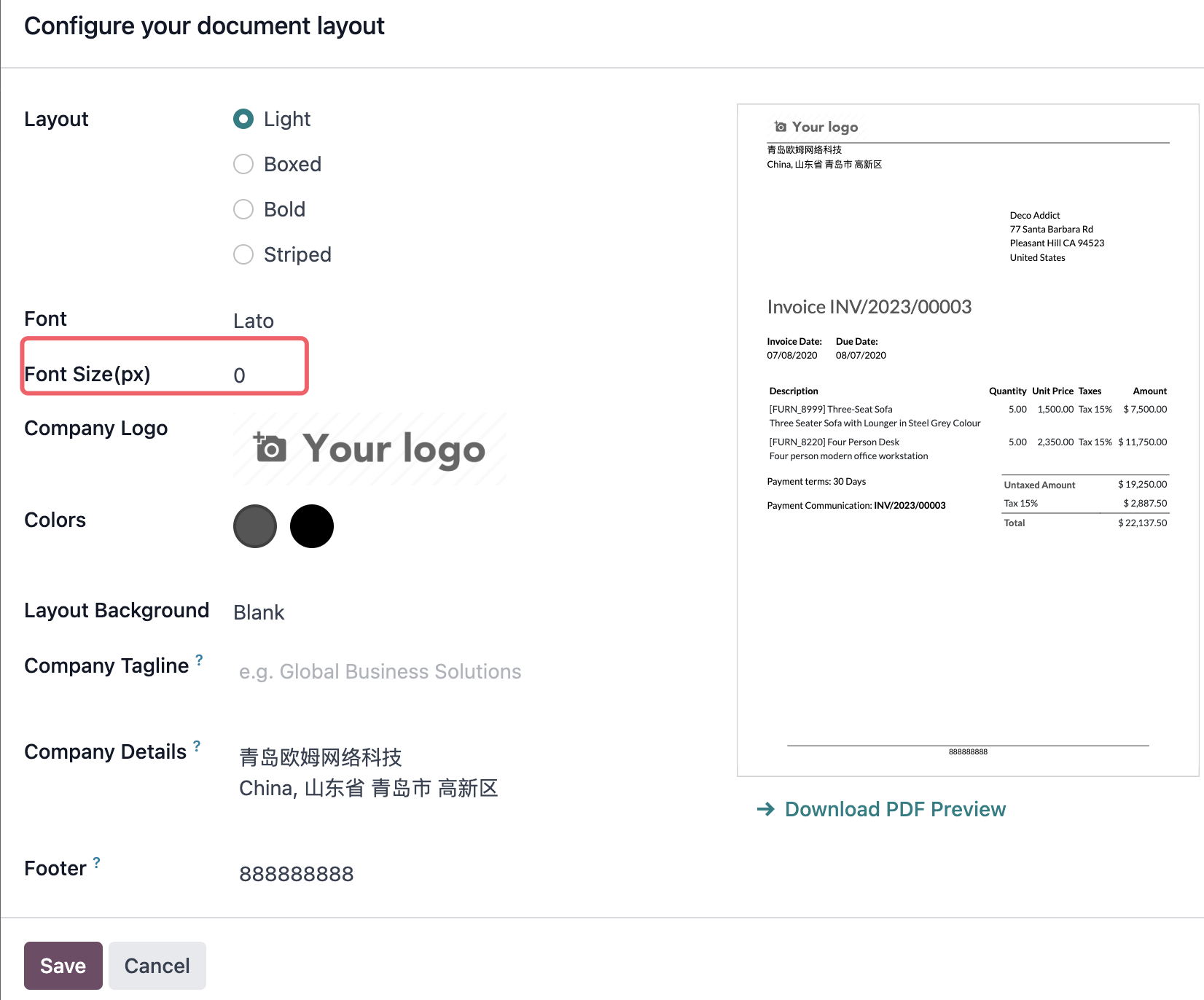Cancel the document layout dialog

[157, 966]
